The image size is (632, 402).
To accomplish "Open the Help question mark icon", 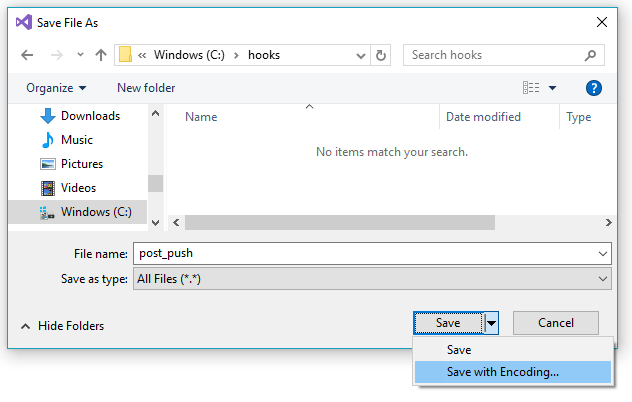I will pyautogui.click(x=593, y=88).
